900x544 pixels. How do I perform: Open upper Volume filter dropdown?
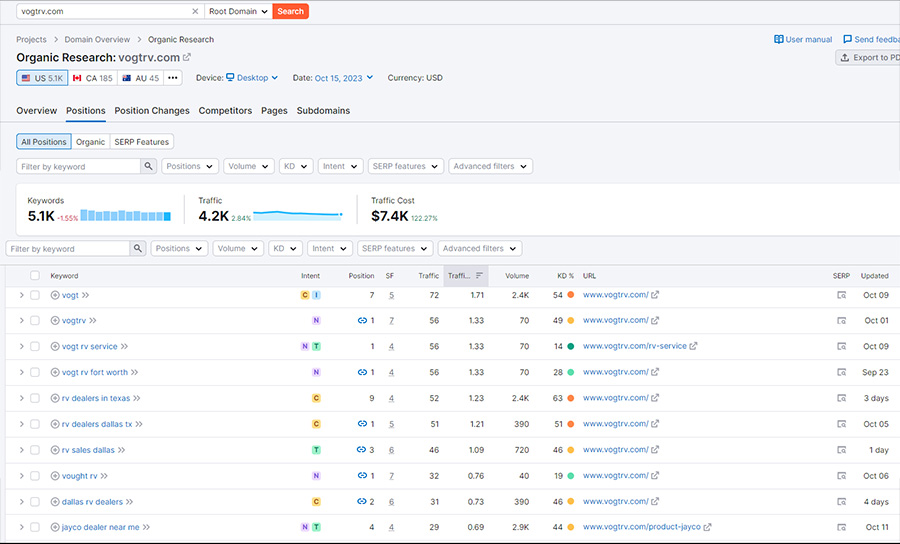[x=249, y=166]
